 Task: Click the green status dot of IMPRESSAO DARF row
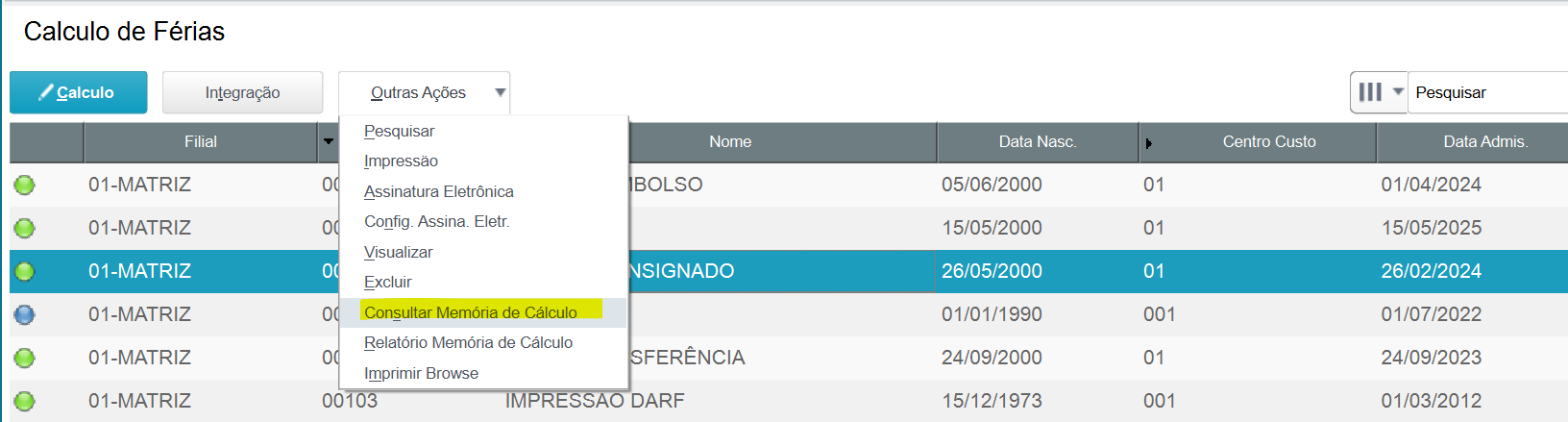tap(25, 401)
